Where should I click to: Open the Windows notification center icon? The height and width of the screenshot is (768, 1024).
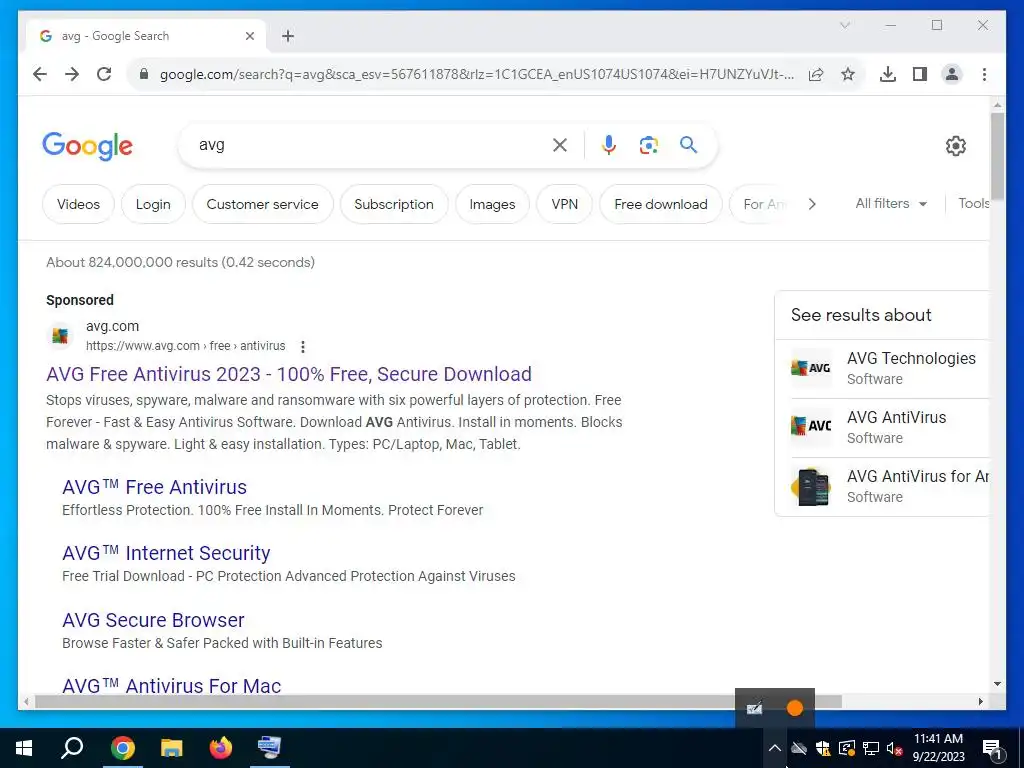(992, 749)
